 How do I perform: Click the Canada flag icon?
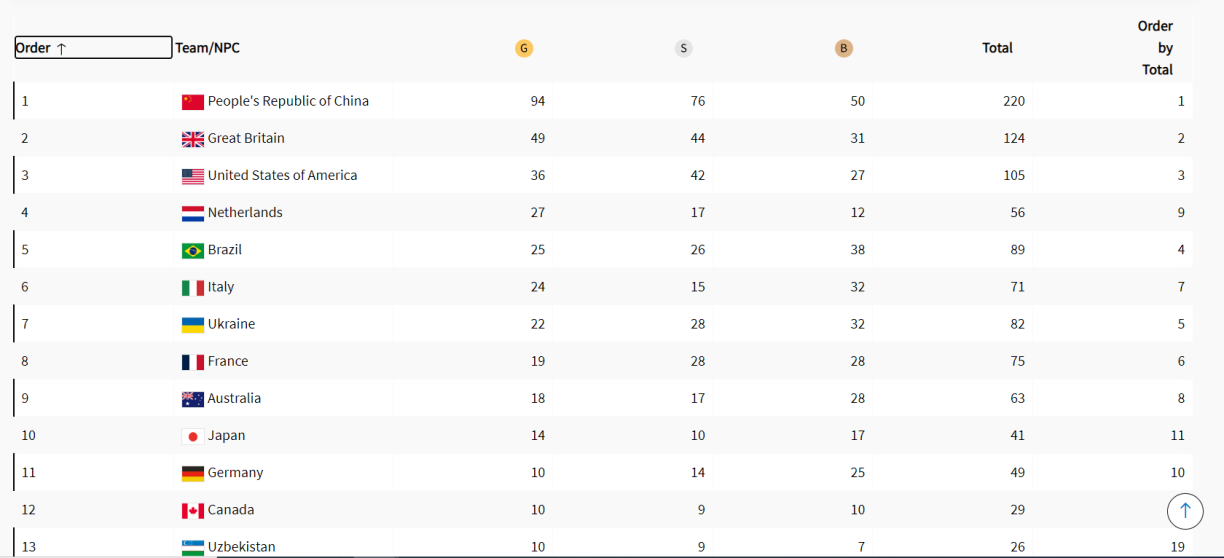pyautogui.click(x=193, y=511)
